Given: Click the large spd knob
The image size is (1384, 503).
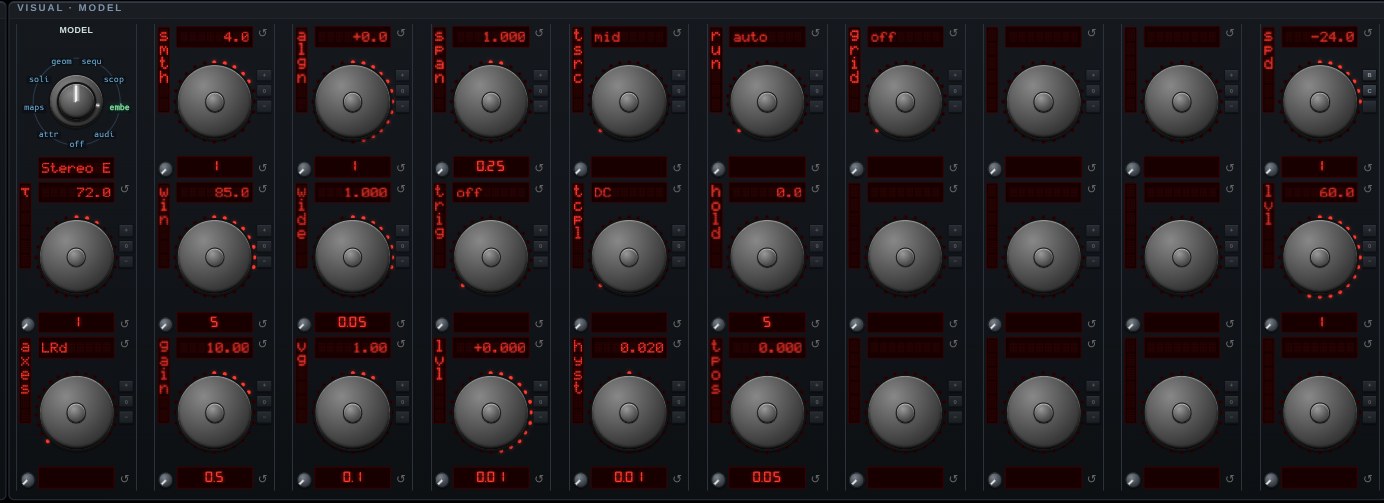Looking at the screenshot, I should tap(1319, 101).
